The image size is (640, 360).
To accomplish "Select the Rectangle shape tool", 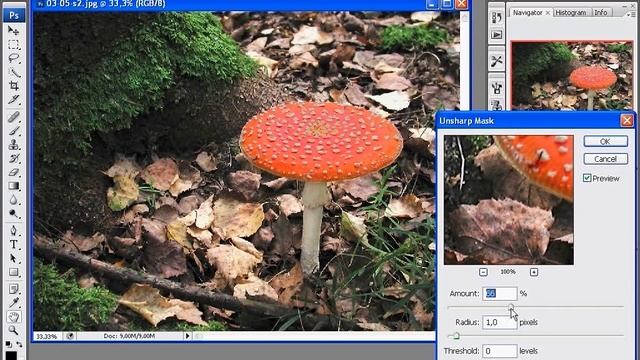I will click(13, 272).
